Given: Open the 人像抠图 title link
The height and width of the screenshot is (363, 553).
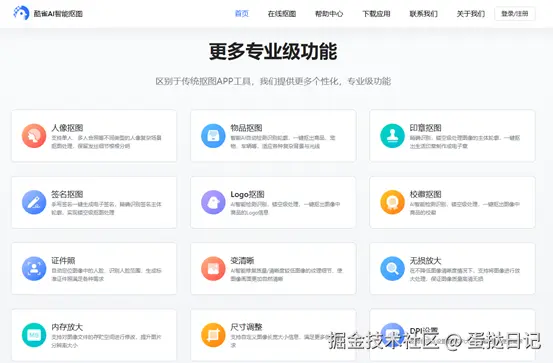Looking at the screenshot, I should coord(67,128).
